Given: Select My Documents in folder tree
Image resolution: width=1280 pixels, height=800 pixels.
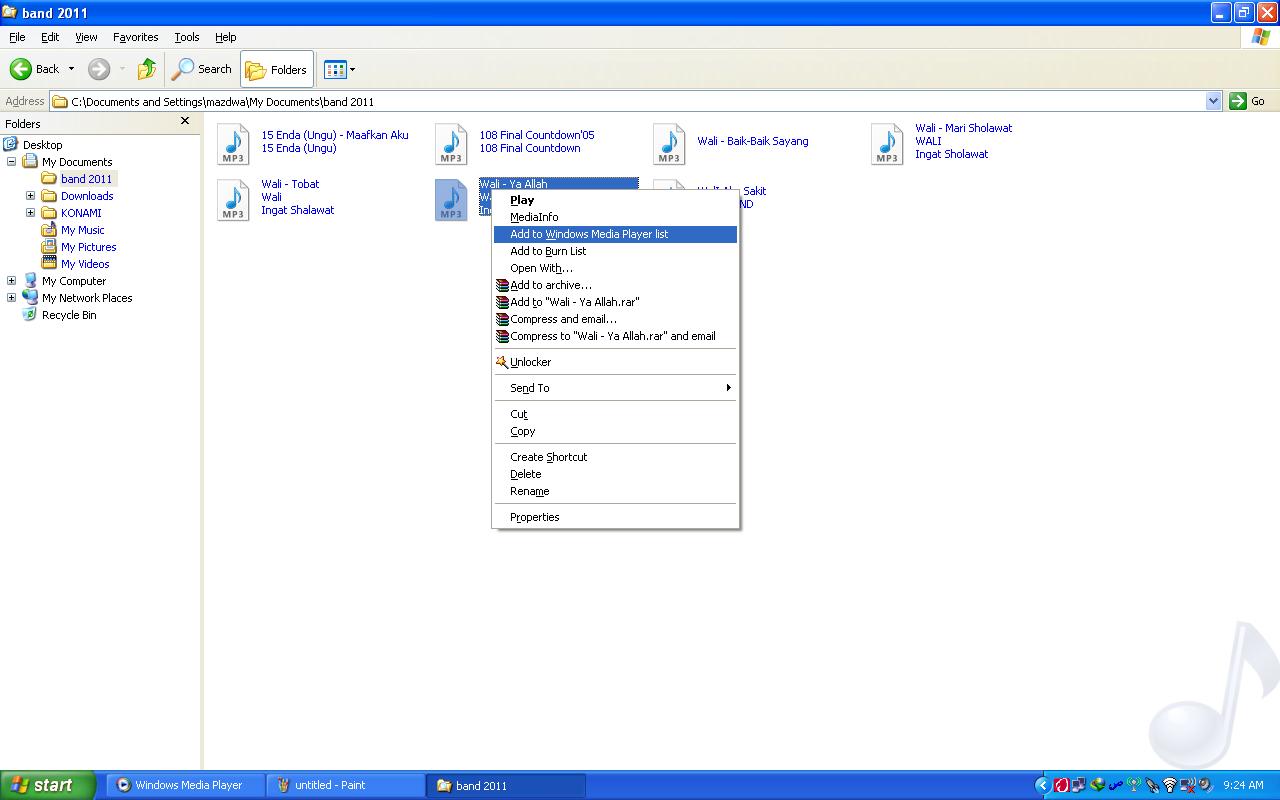Looking at the screenshot, I should [x=77, y=162].
